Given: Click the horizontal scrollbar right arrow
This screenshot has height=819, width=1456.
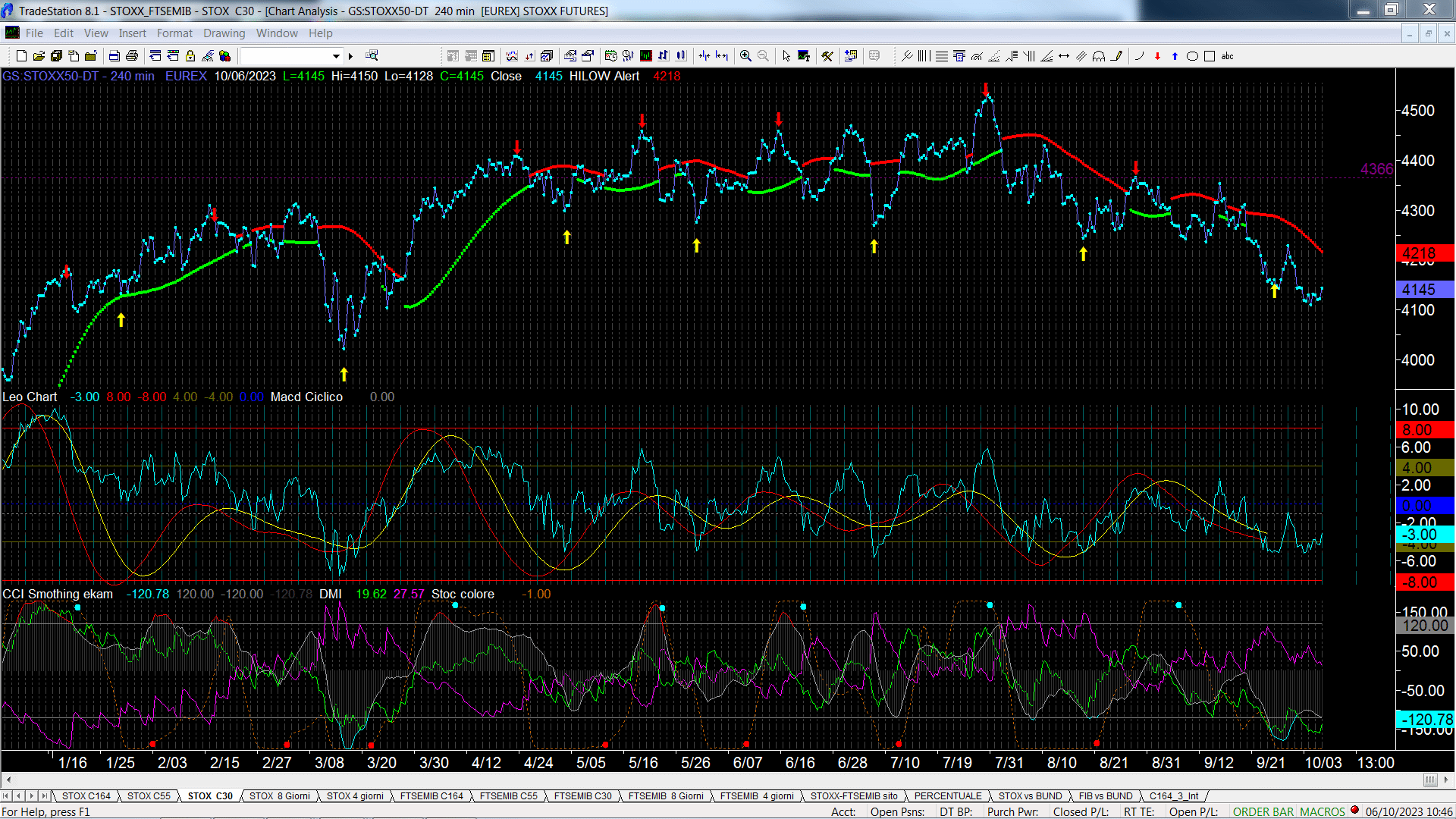Looking at the screenshot, I should point(1447,780).
